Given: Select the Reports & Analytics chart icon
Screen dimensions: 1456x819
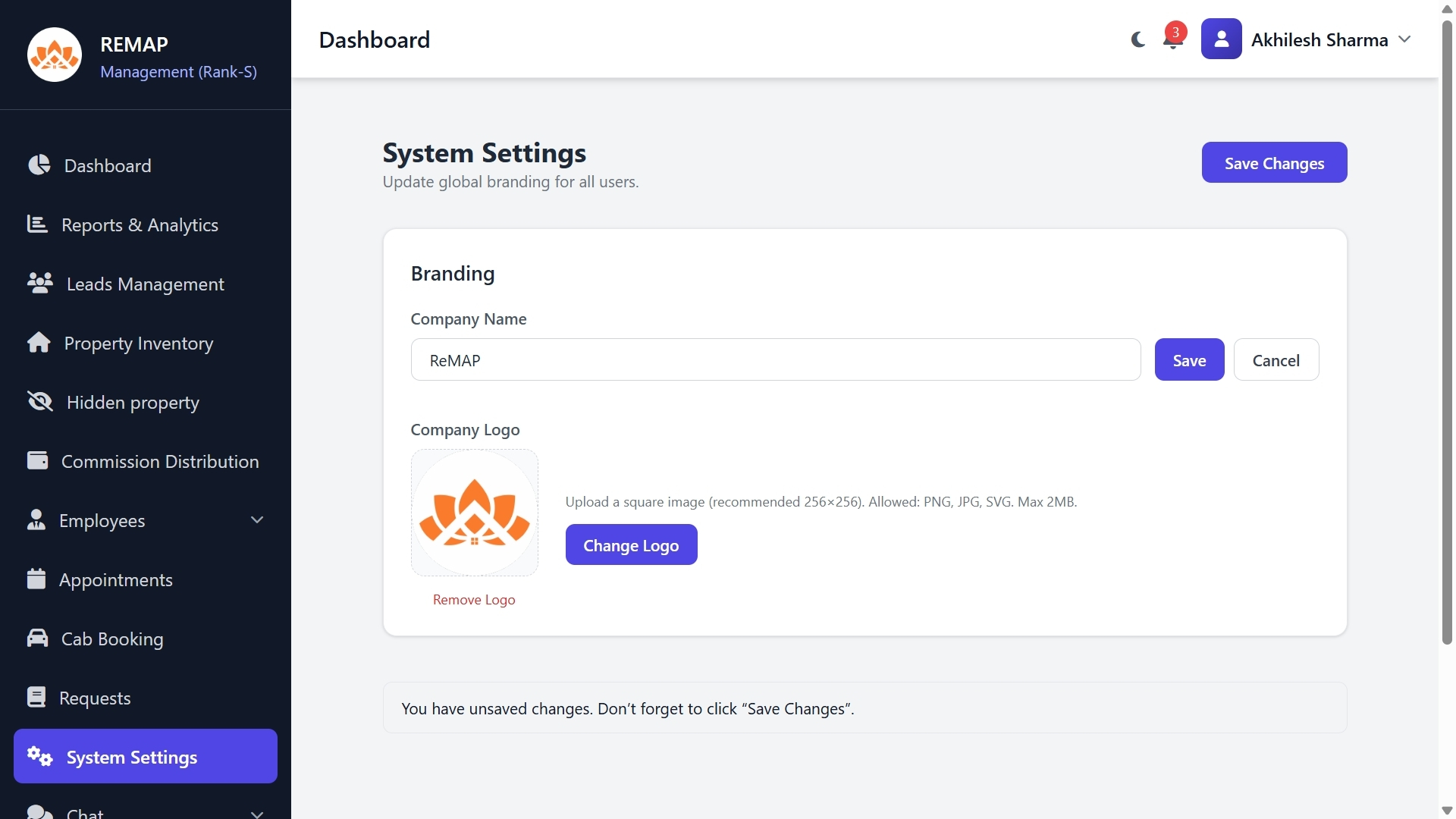Looking at the screenshot, I should [39, 224].
